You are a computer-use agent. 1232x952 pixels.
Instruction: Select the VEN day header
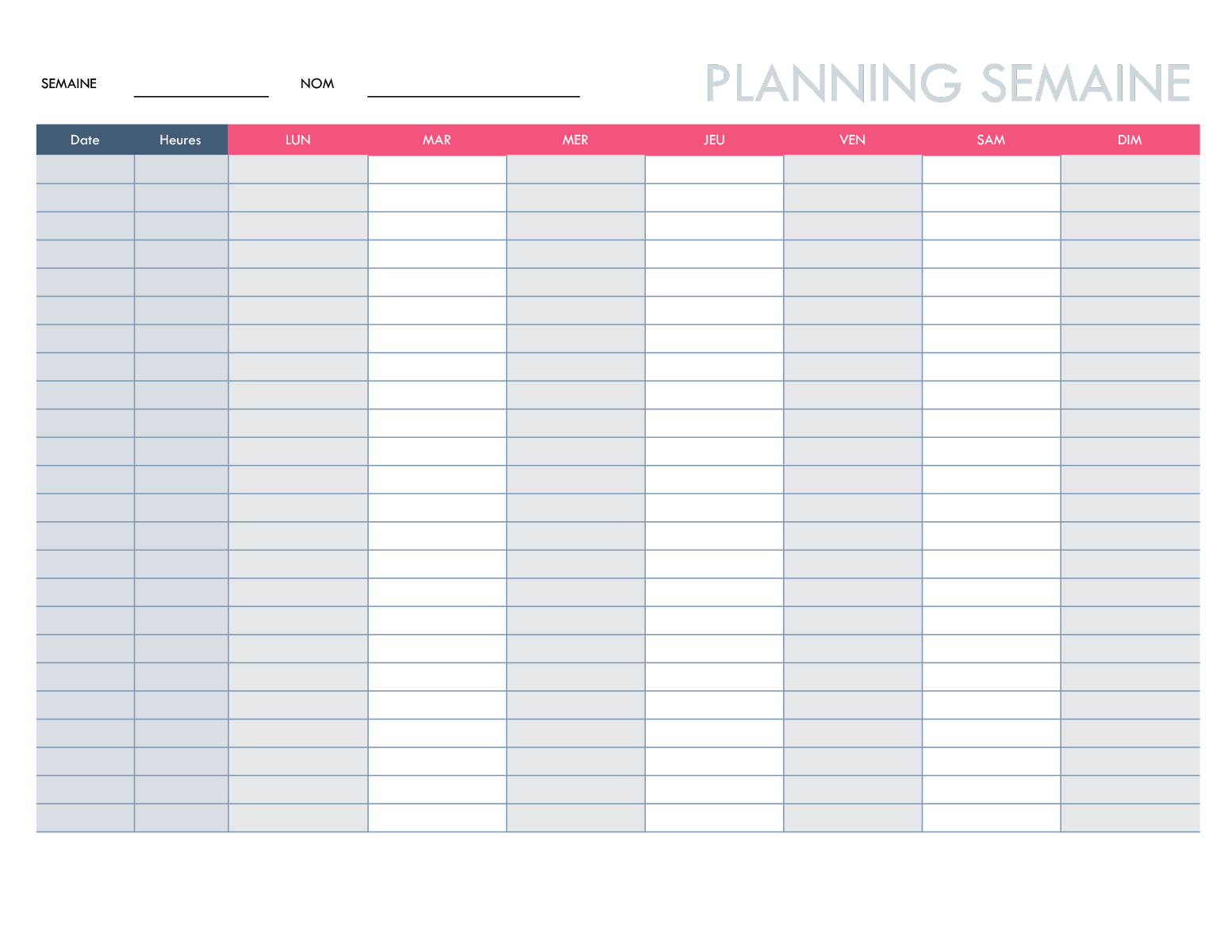click(852, 140)
